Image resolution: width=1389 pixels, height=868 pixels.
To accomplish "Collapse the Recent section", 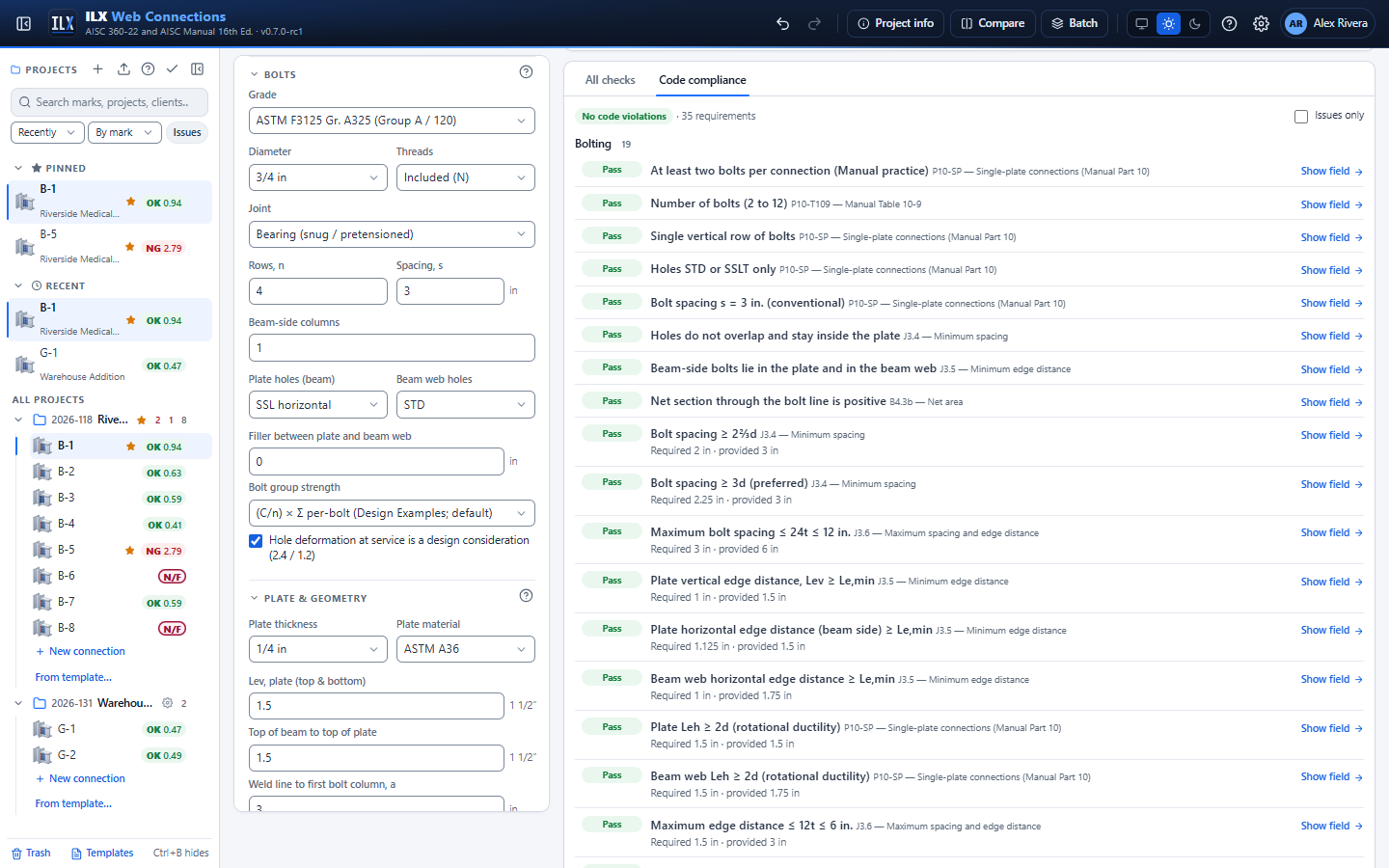I will tap(18, 285).
